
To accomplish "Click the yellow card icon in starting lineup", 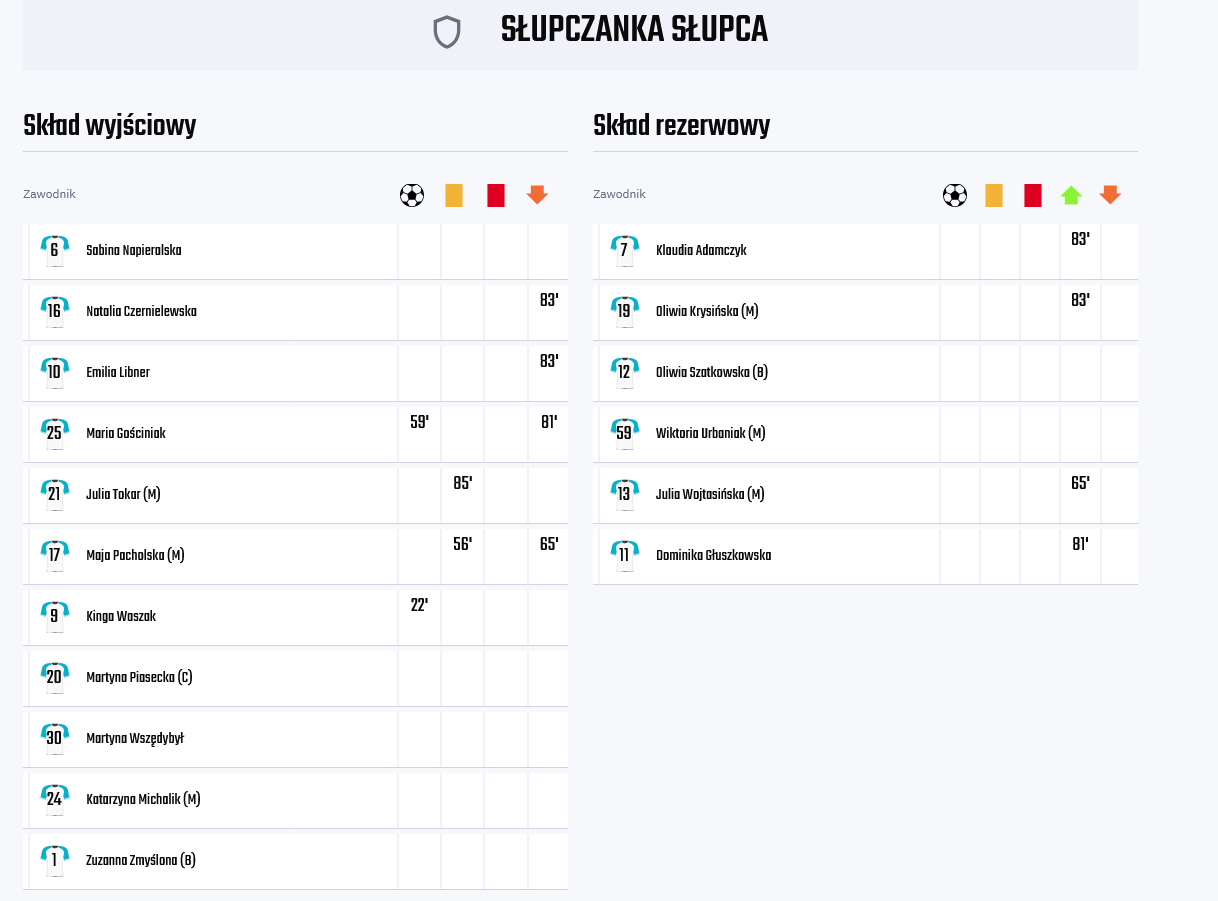I will (x=454, y=195).
